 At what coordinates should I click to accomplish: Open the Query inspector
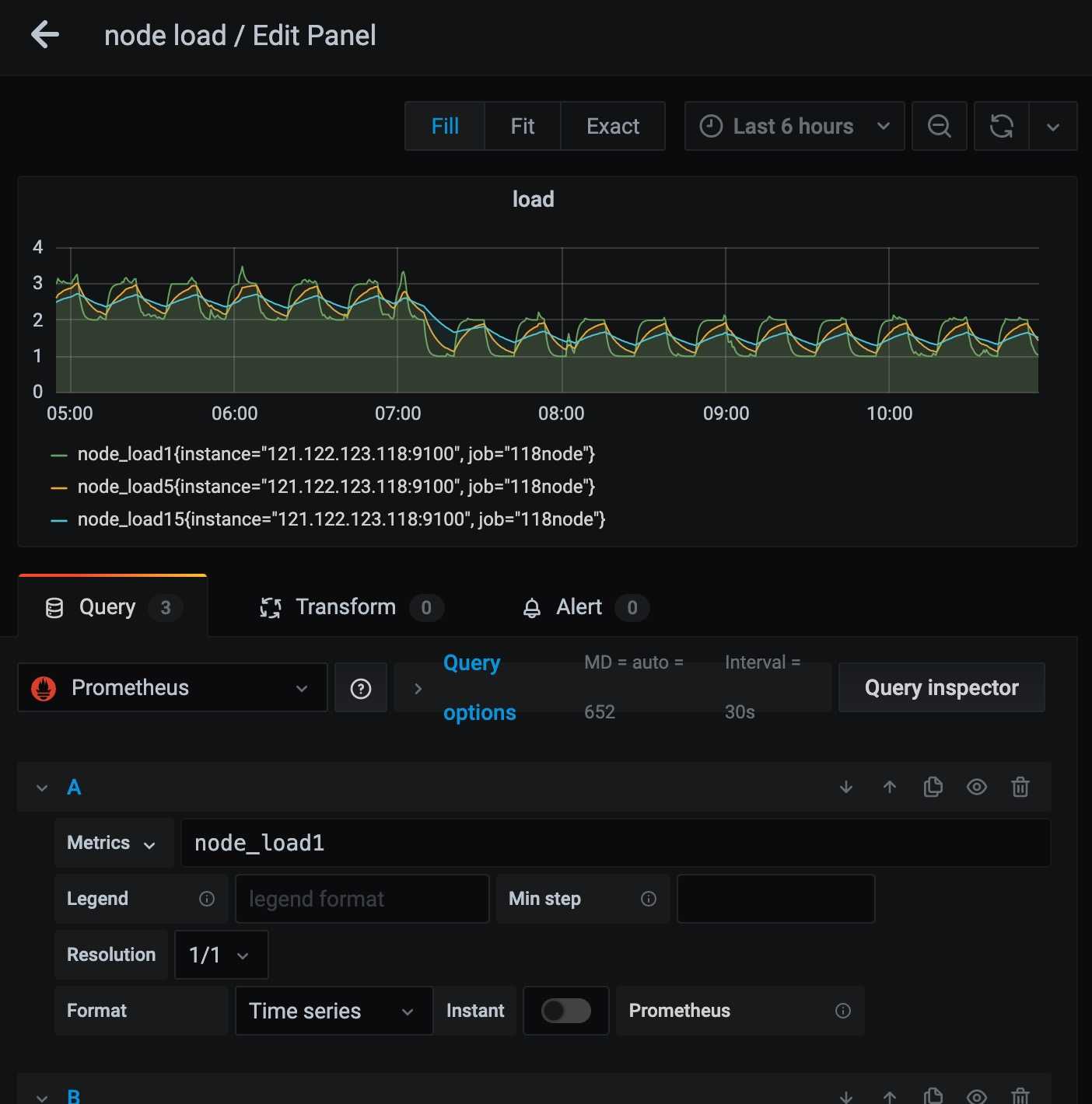click(942, 687)
